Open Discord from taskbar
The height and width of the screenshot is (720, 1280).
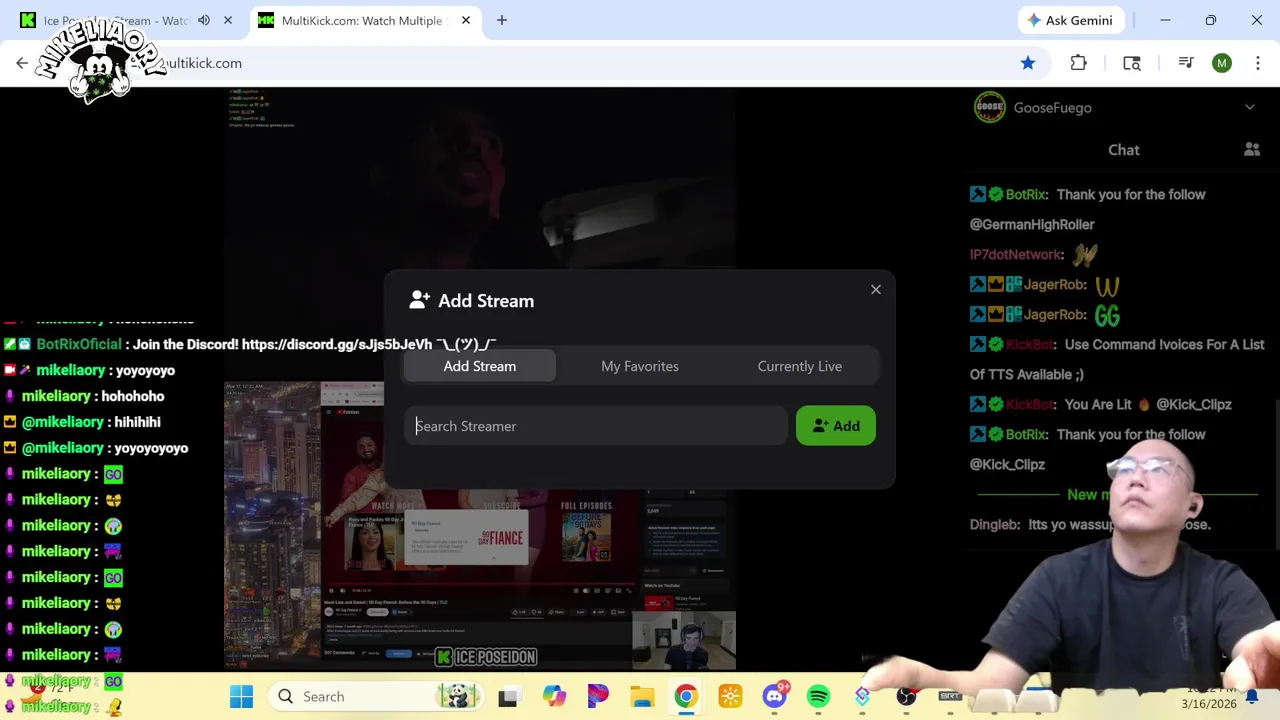775,696
